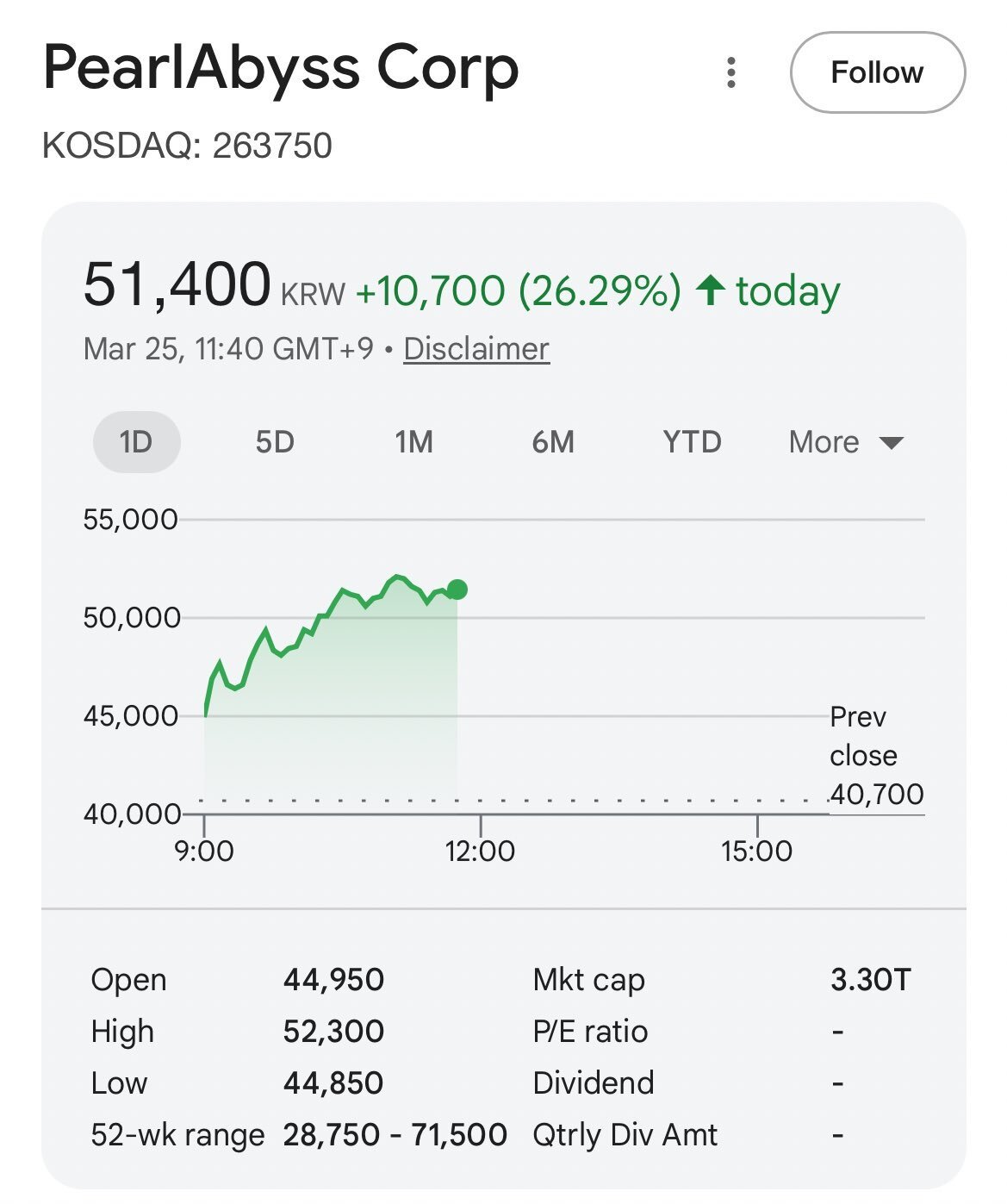Open the Disclaimer link
The width and height of the screenshot is (1007, 1204).
click(476, 349)
